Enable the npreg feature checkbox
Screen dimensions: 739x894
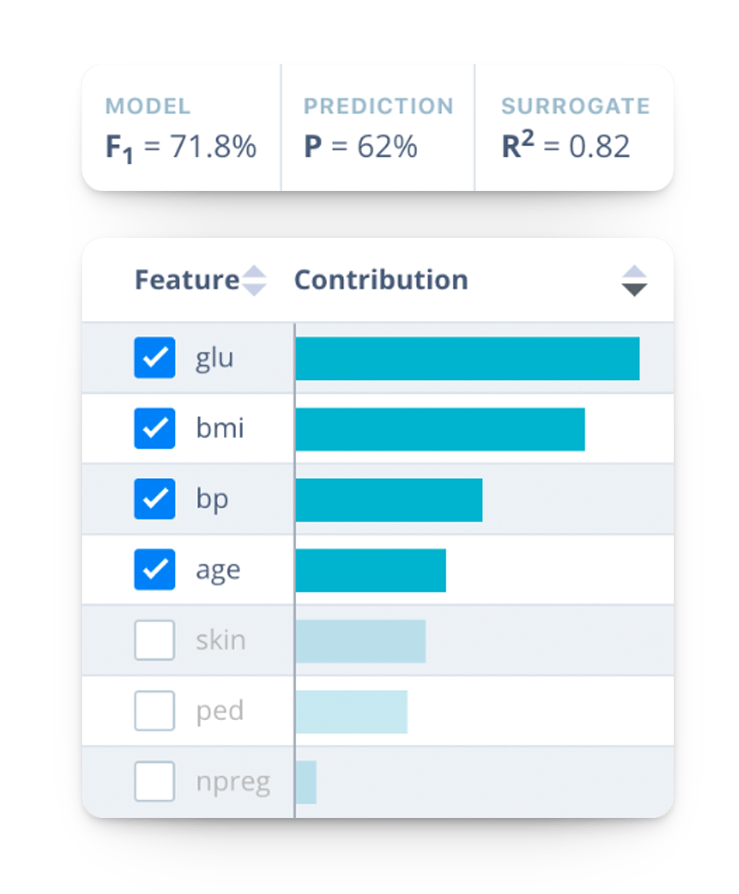coord(155,782)
